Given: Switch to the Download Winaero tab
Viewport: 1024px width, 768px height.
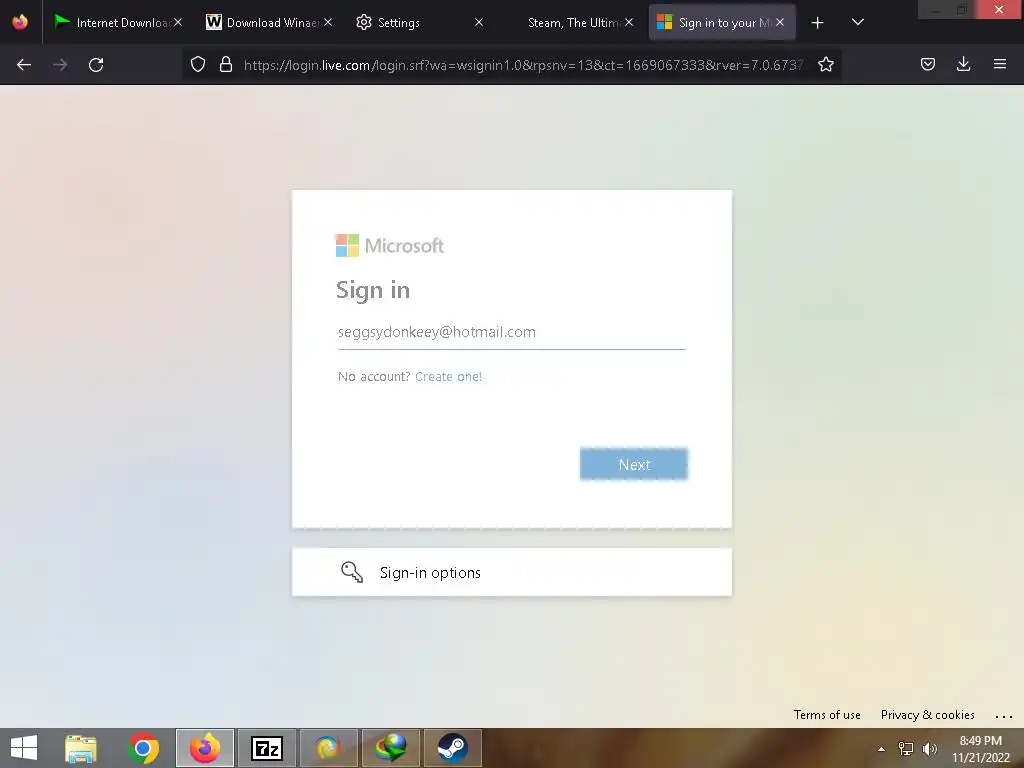Looking at the screenshot, I should tap(263, 23).
